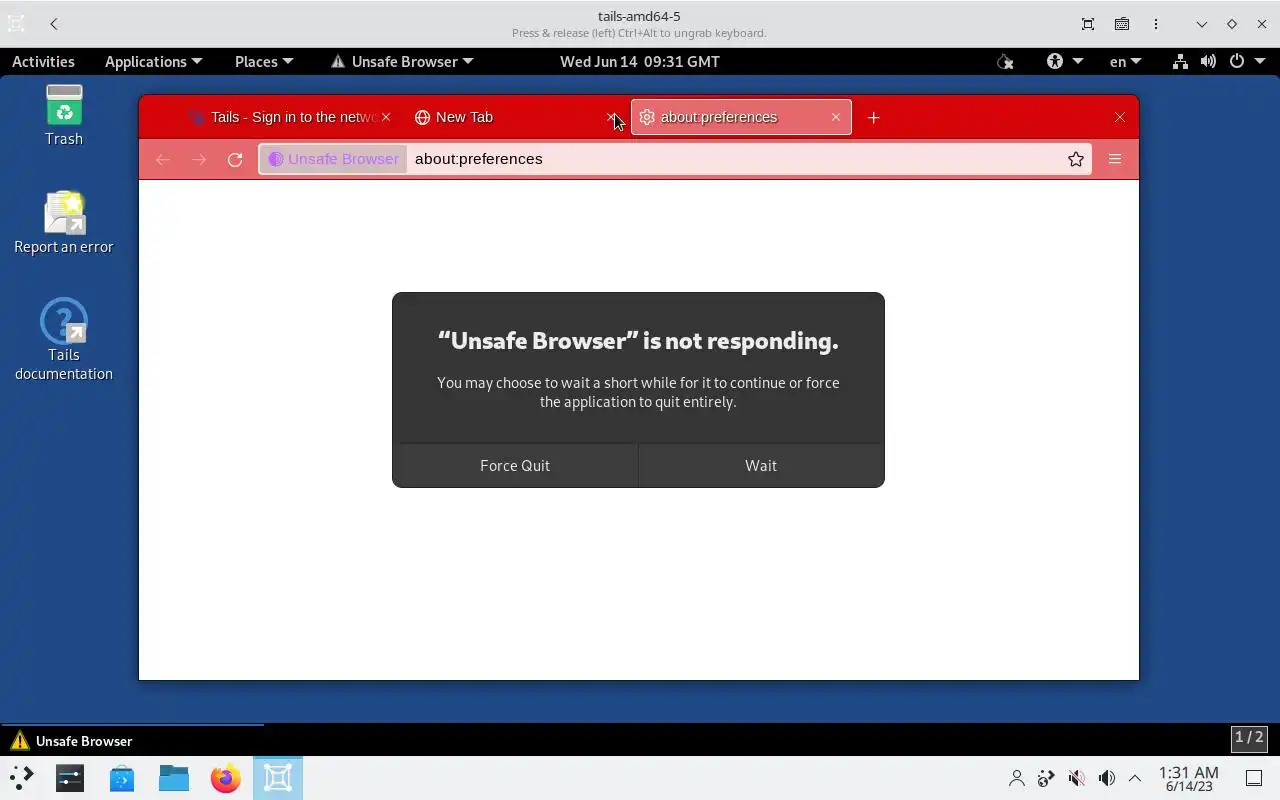Open the accessibility menu
1280x800 pixels.
coord(1065,61)
